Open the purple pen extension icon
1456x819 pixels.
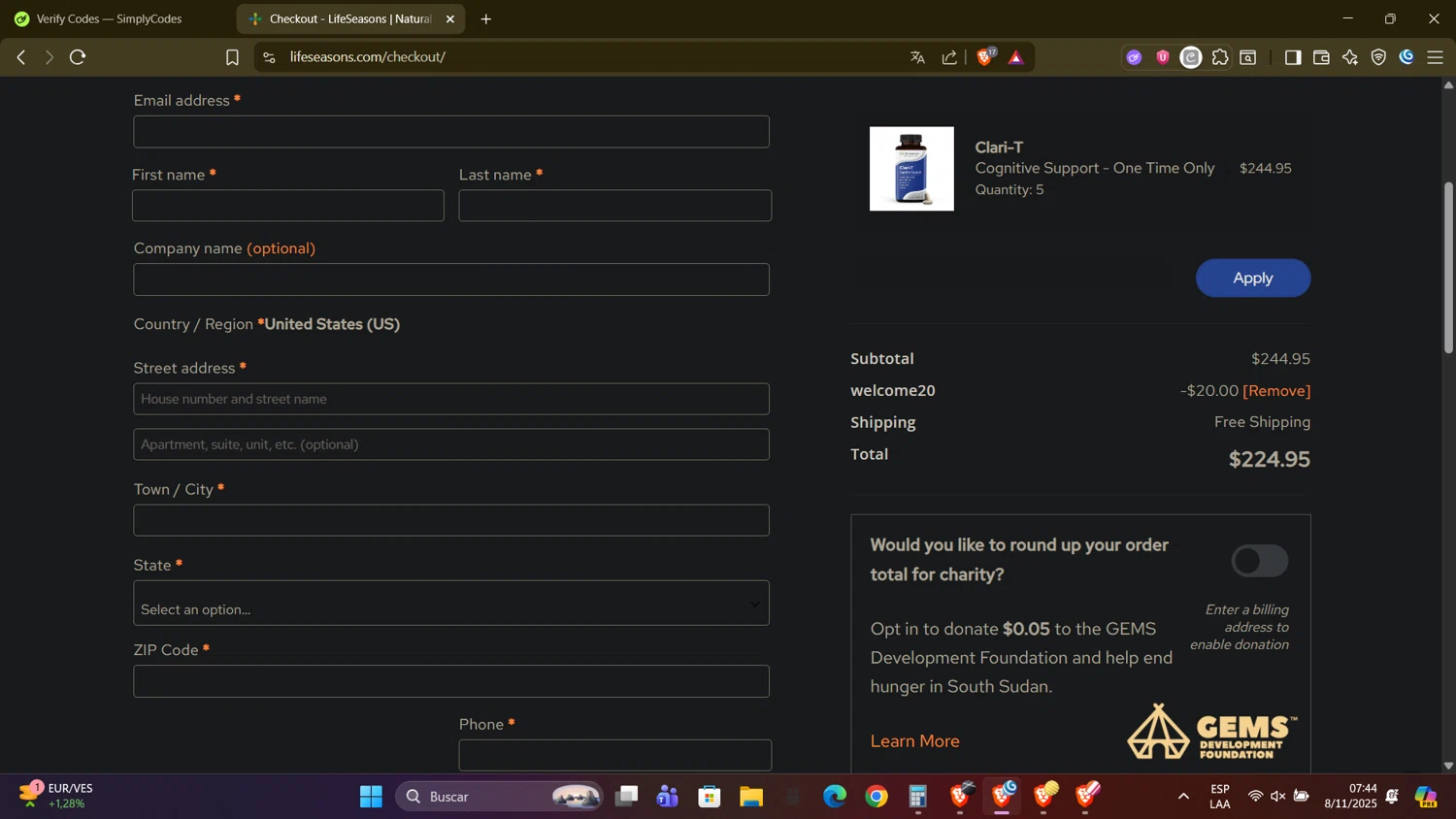[1134, 57]
